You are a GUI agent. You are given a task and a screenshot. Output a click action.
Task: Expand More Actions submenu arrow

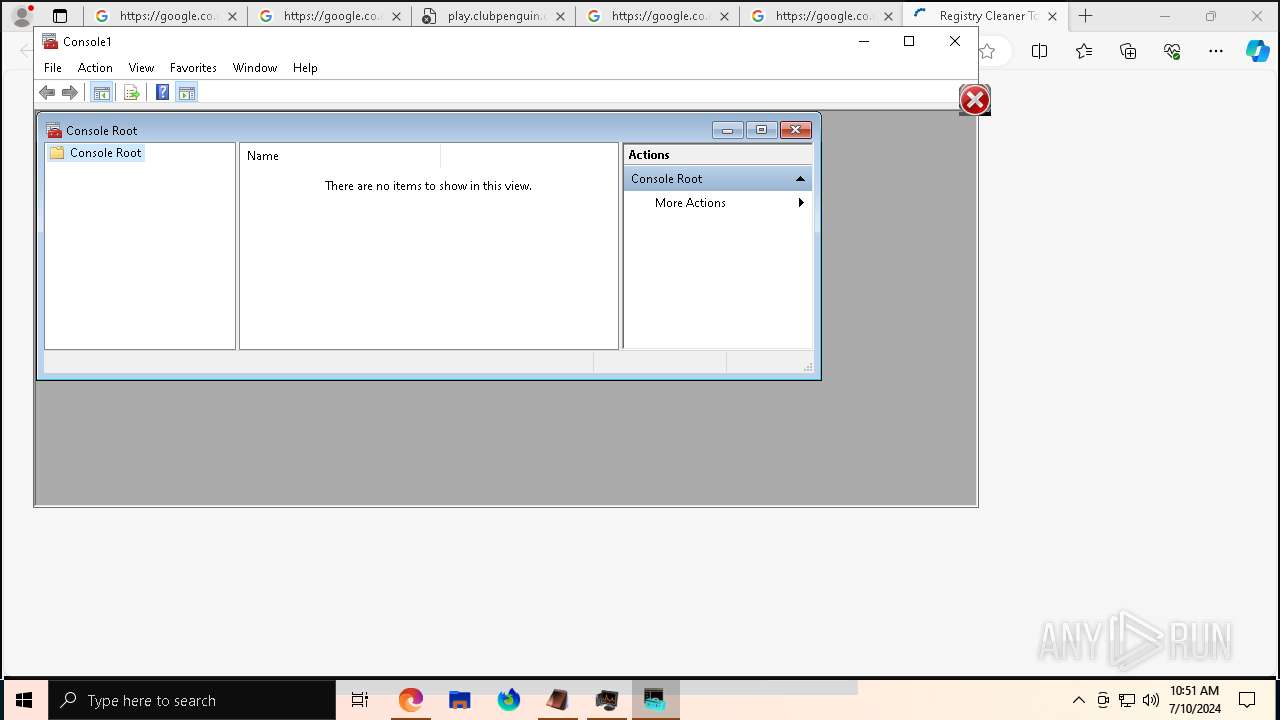pyautogui.click(x=801, y=203)
